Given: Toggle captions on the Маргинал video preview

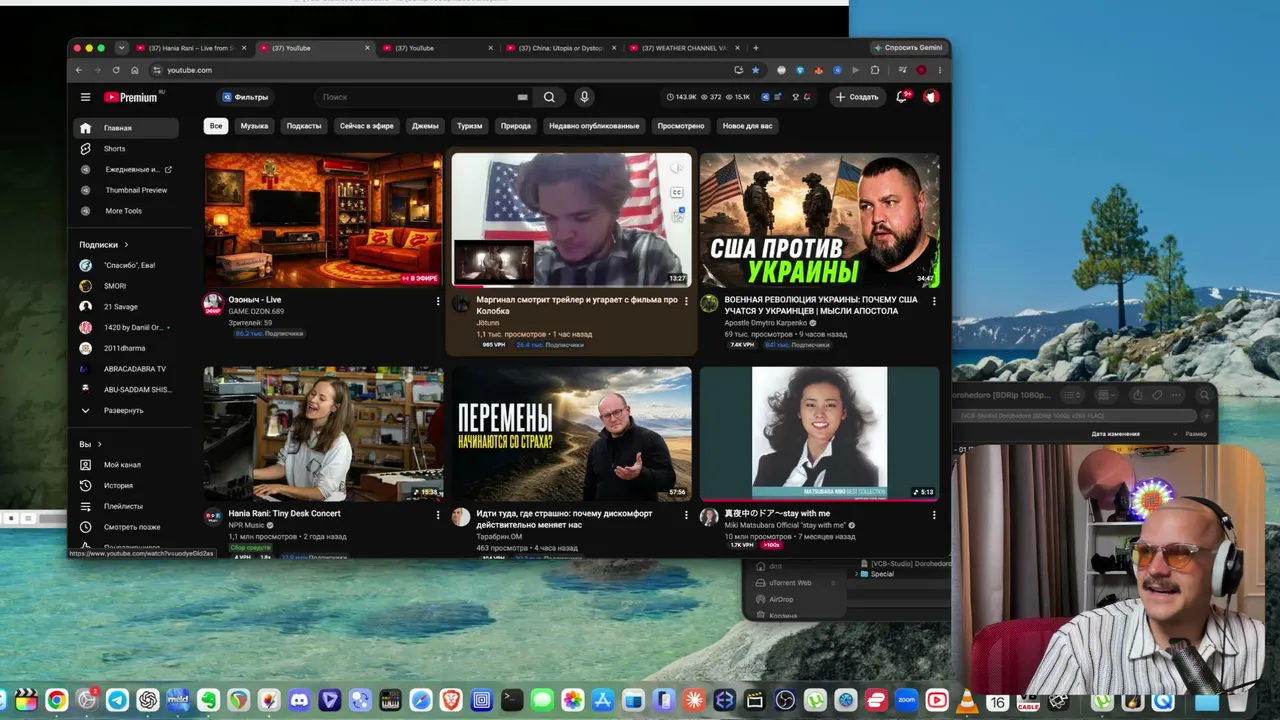Looking at the screenshot, I should [677, 193].
